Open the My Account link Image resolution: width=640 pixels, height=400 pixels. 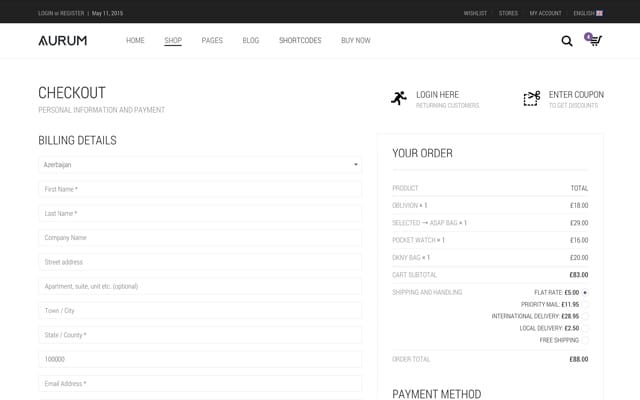[545, 13]
